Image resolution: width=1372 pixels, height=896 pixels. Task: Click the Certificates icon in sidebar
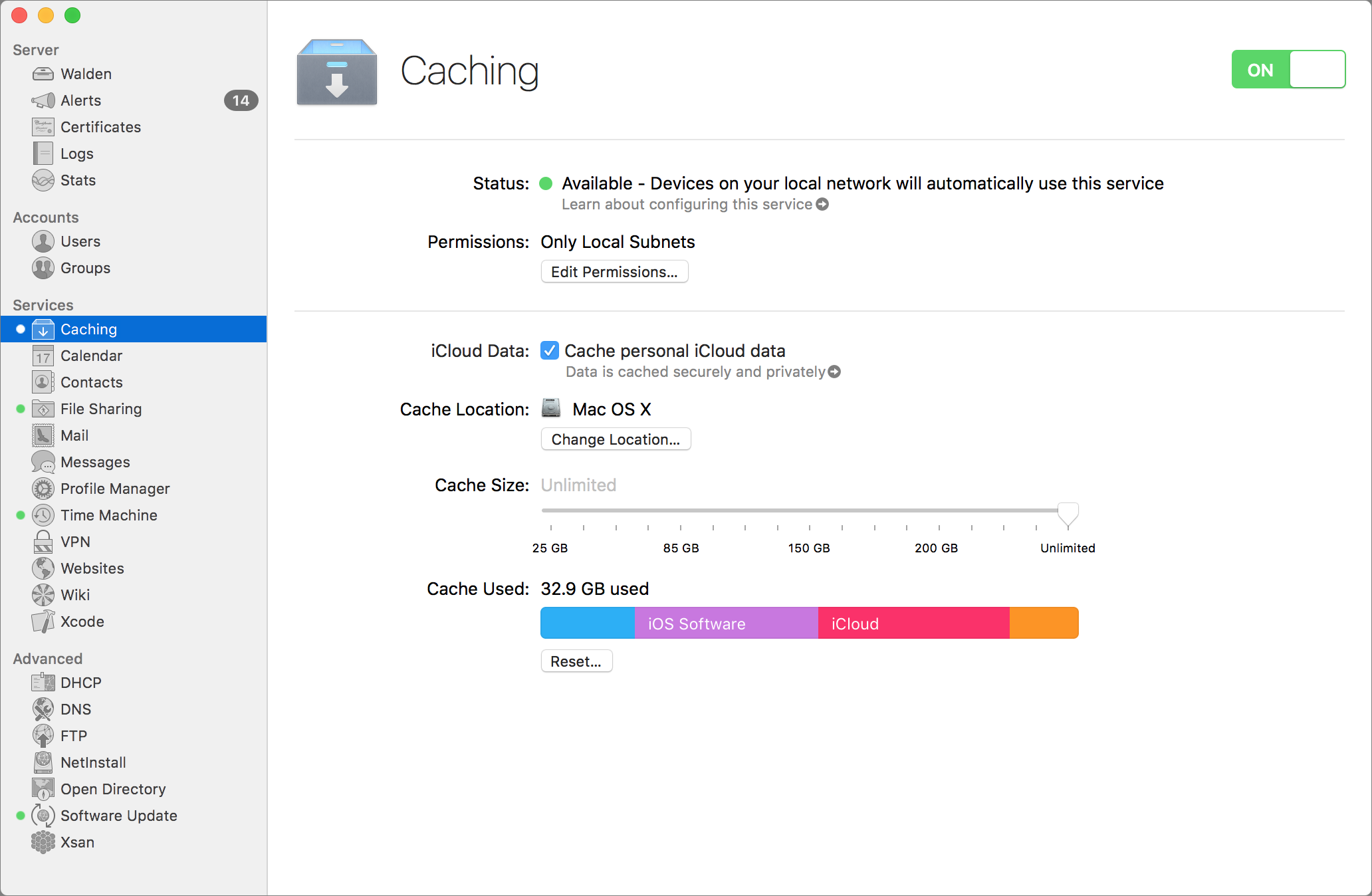click(43, 127)
